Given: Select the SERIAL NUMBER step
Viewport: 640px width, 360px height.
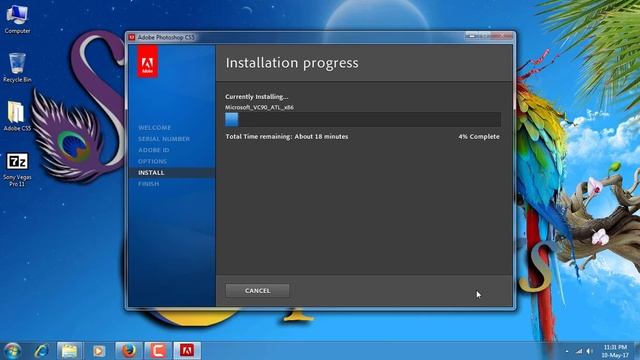Looking at the screenshot, I should point(164,139).
